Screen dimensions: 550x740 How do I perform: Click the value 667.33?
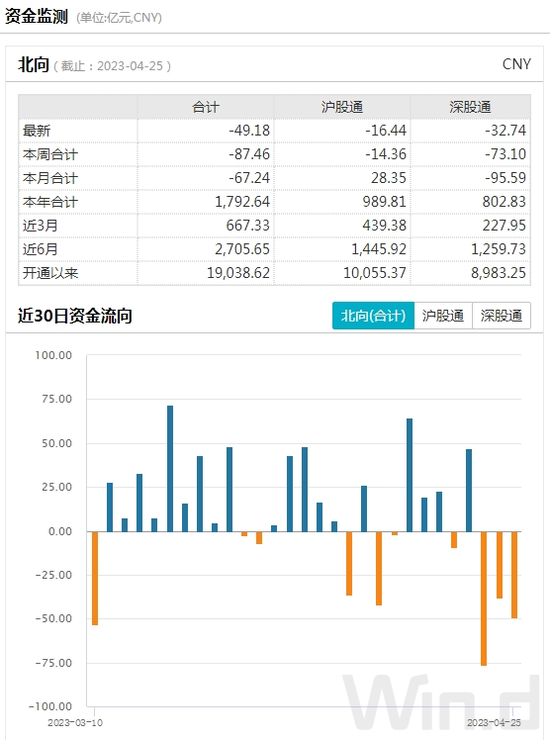248,226
